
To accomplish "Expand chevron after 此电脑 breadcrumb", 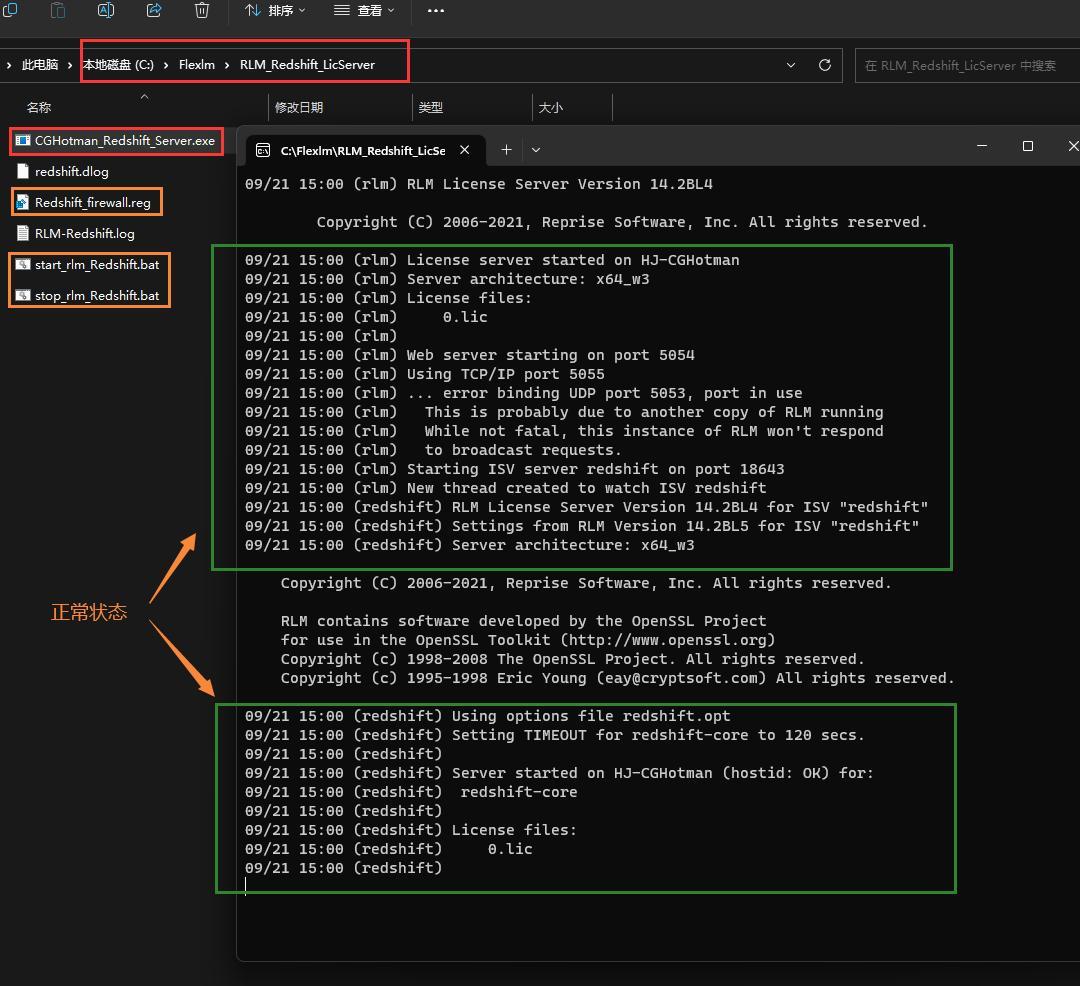I will [70, 65].
